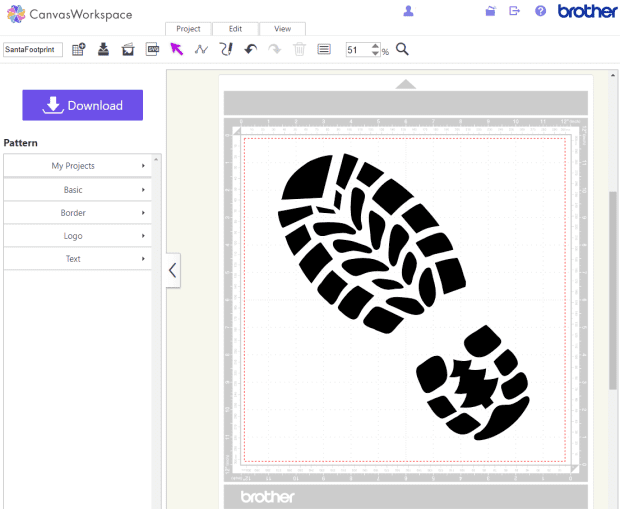Click the Undo arrow
The height and width of the screenshot is (509, 620).
point(250,49)
